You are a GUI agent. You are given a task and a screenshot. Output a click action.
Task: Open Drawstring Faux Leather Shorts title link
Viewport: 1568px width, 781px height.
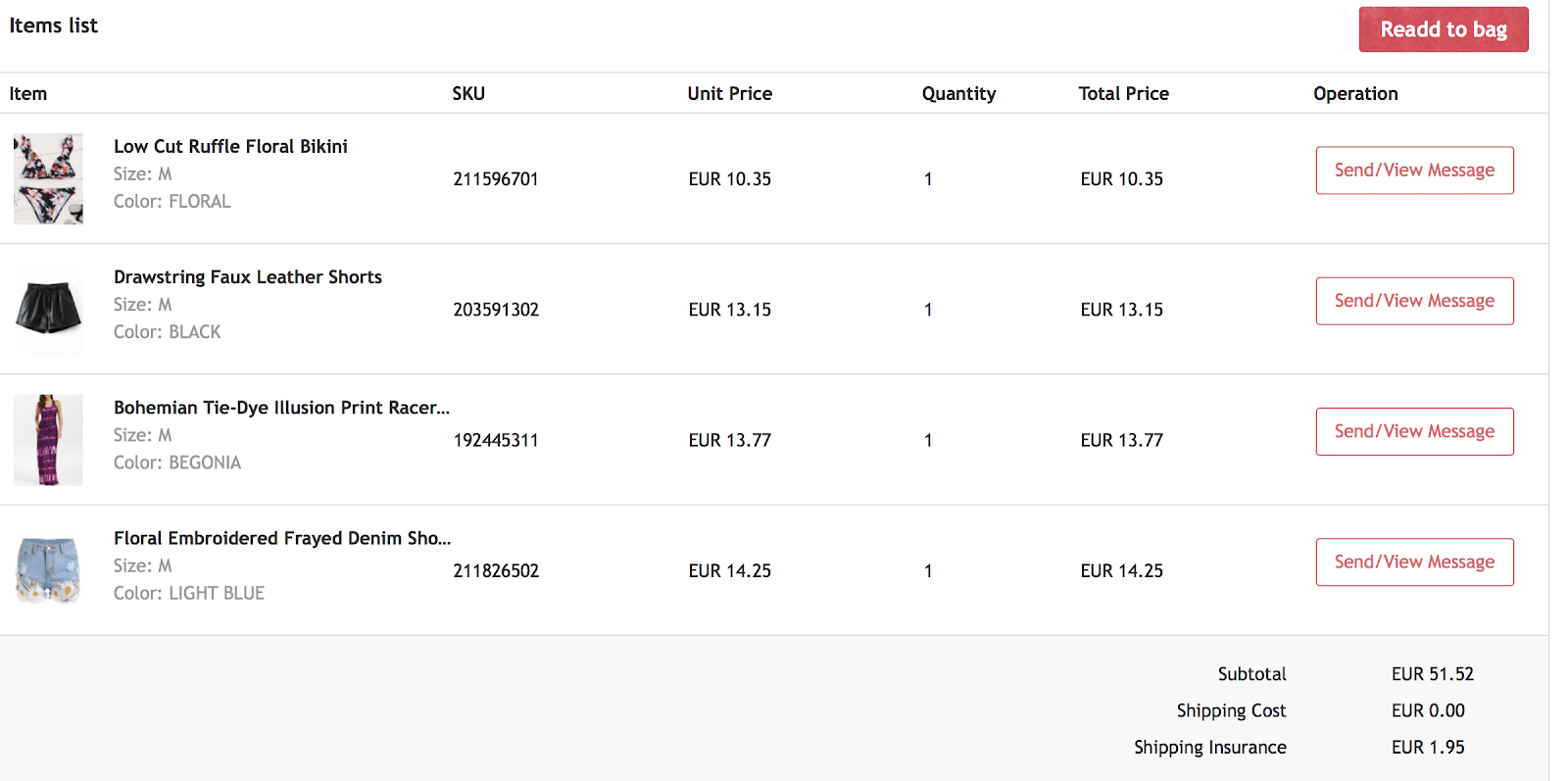click(248, 277)
